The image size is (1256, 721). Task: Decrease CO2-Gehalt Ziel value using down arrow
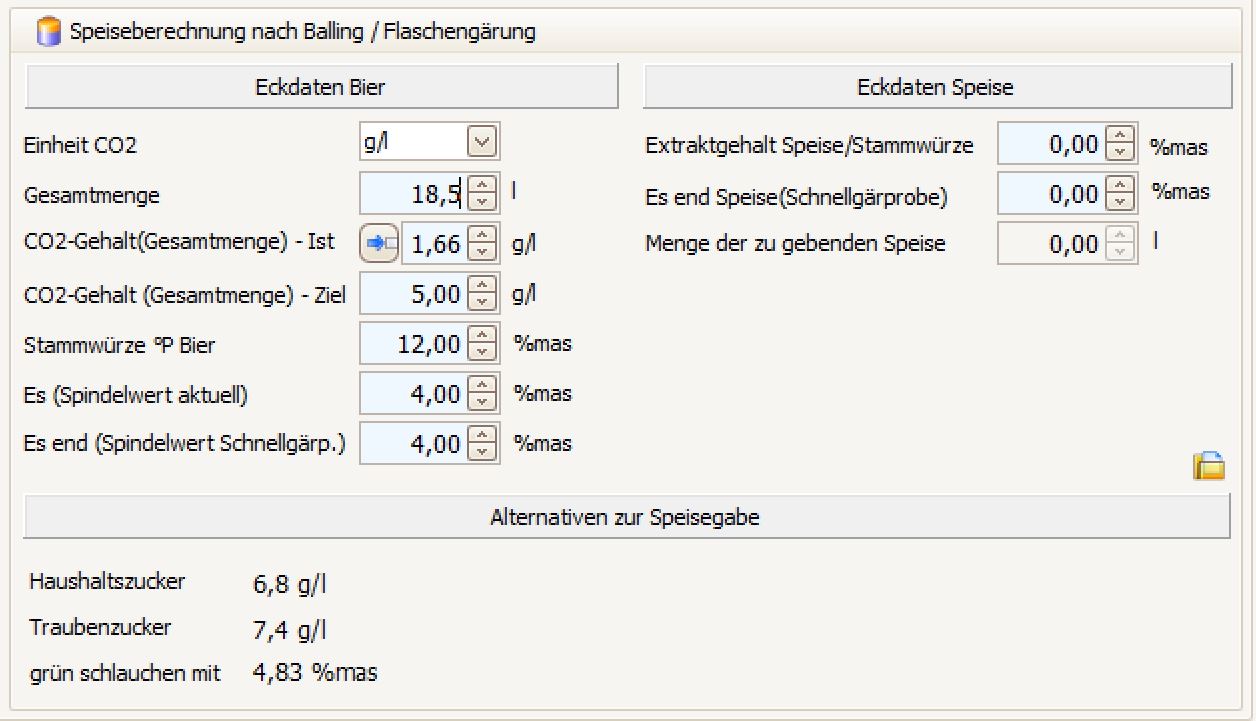(x=483, y=301)
